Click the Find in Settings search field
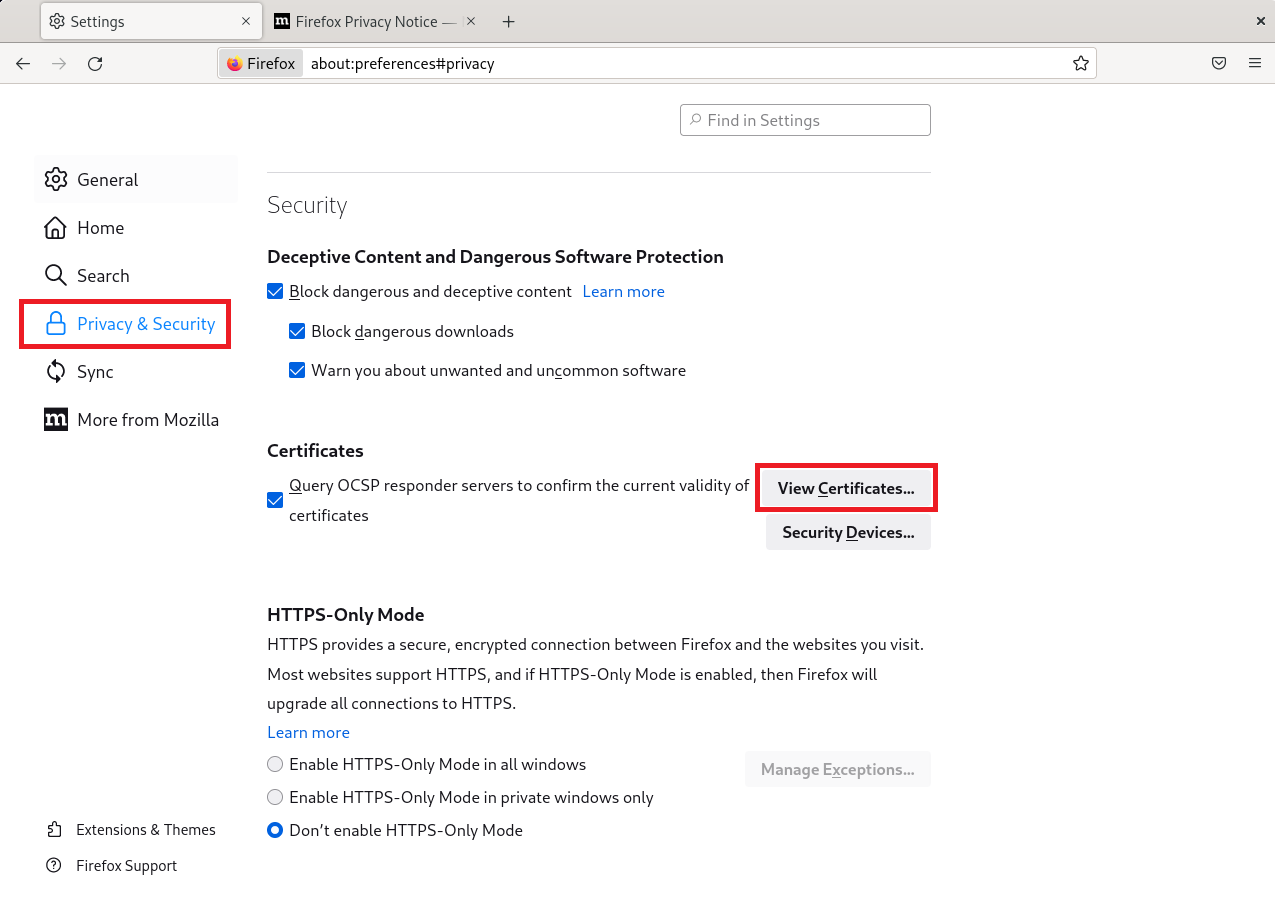The width and height of the screenshot is (1275, 908). click(805, 120)
